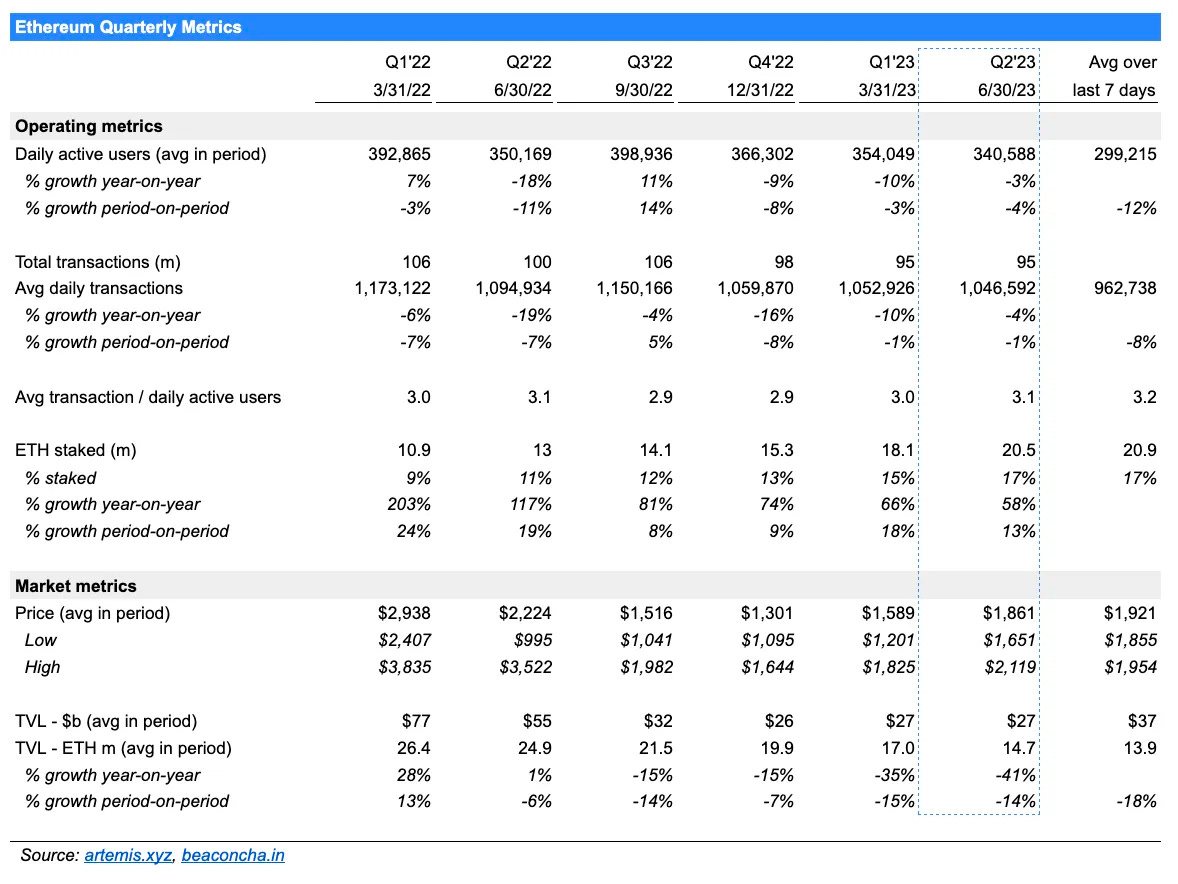This screenshot has height=884, width=1178.
Task: Click the Daily active users row label
Action: pos(140,154)
